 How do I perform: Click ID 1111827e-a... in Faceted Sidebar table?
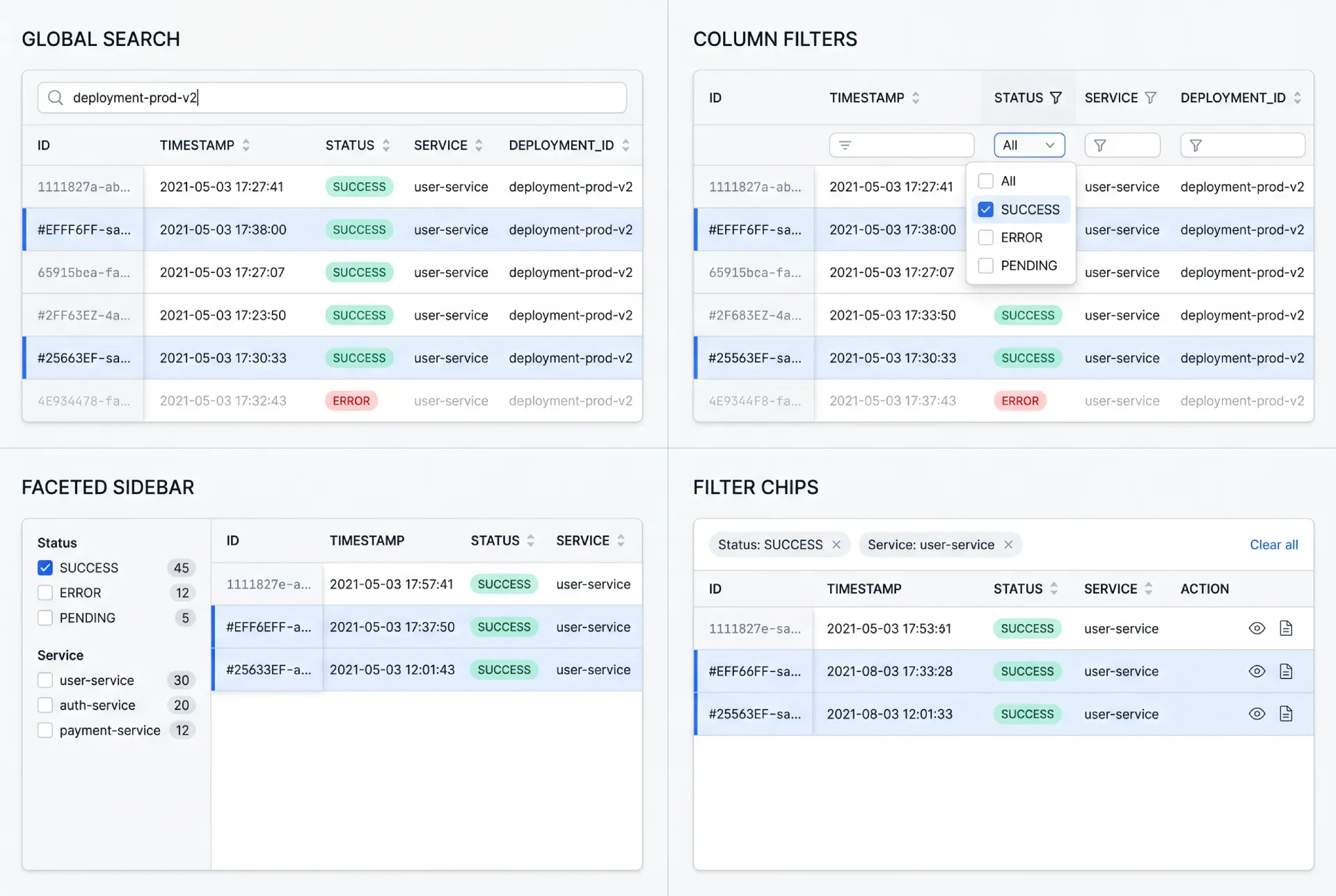(x=269, y=584)
